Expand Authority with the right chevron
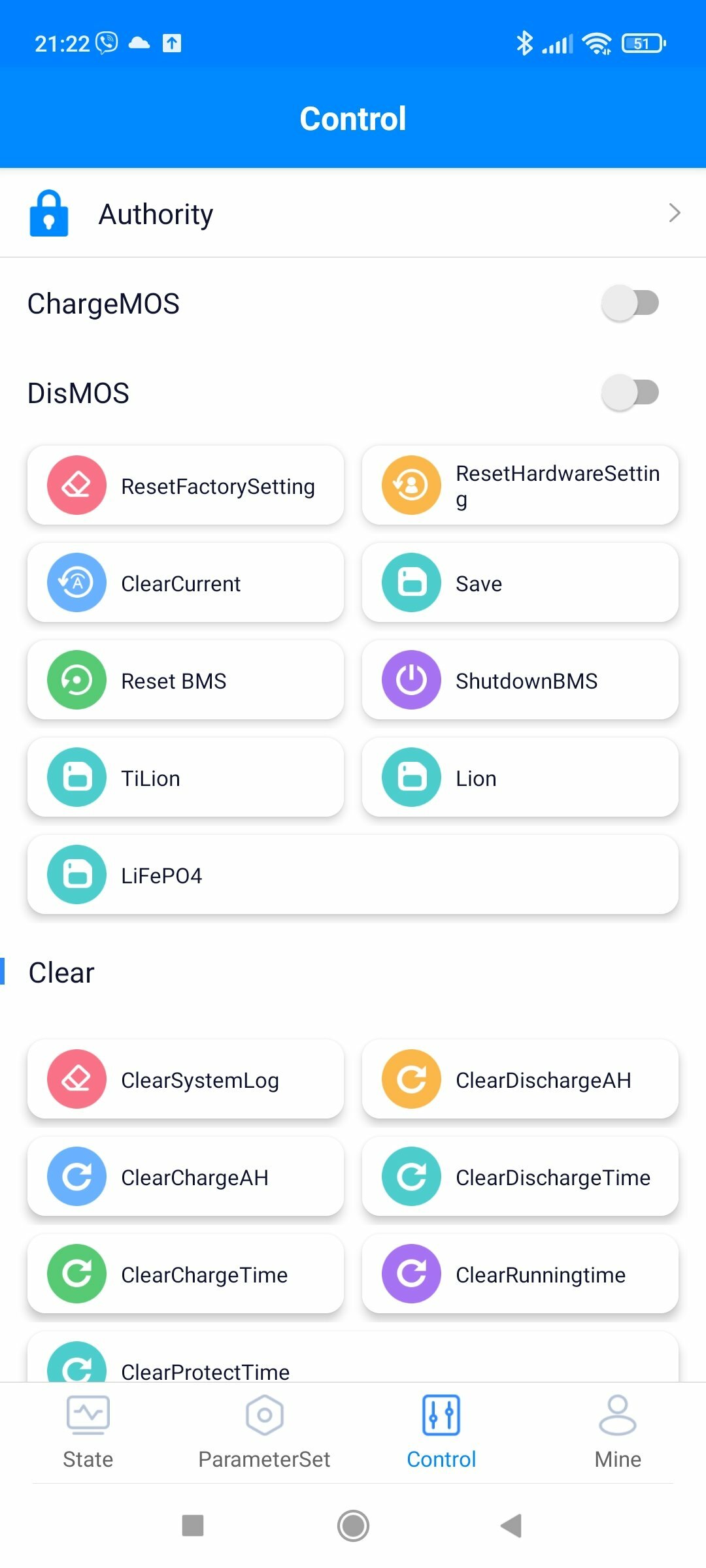Viewport: 706px width, 1568px height. click(675, 213)
